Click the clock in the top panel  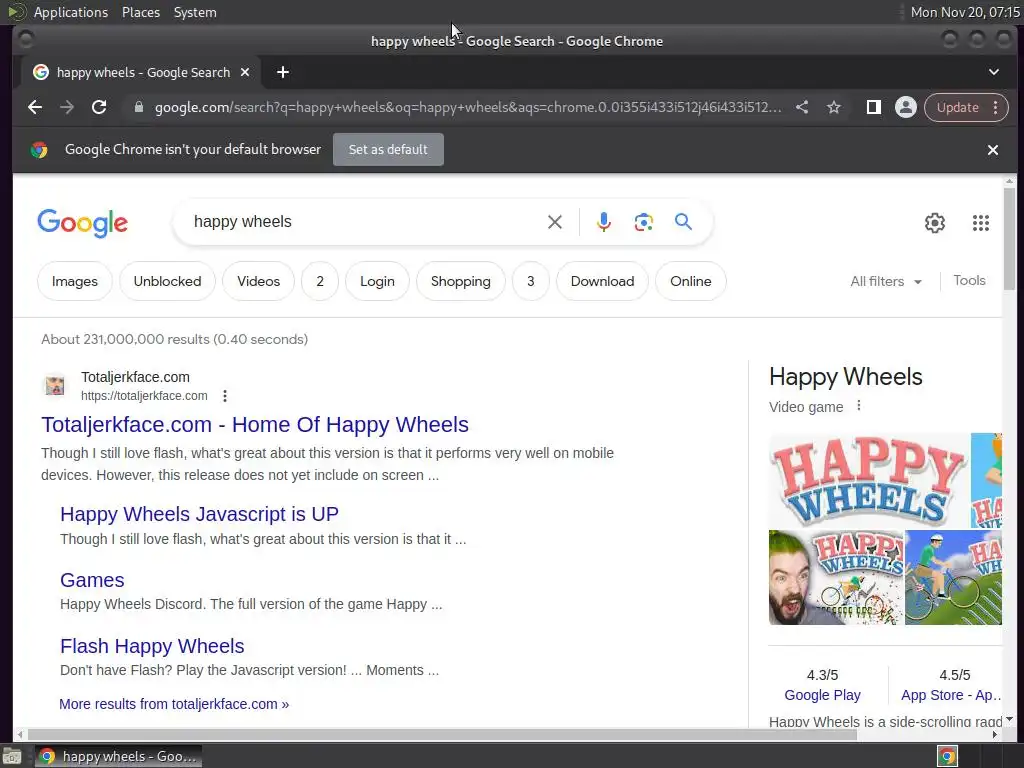[x=965, y=12]
